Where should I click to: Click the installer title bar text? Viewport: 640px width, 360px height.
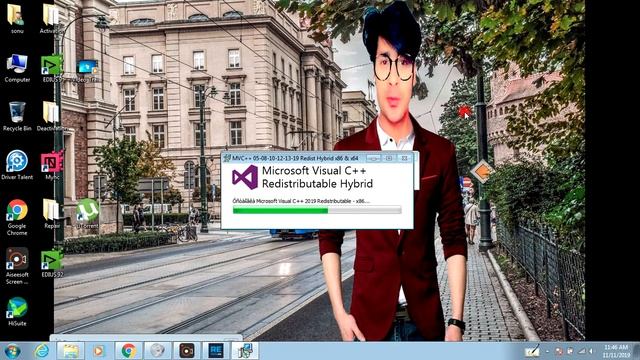pos(295,158)
